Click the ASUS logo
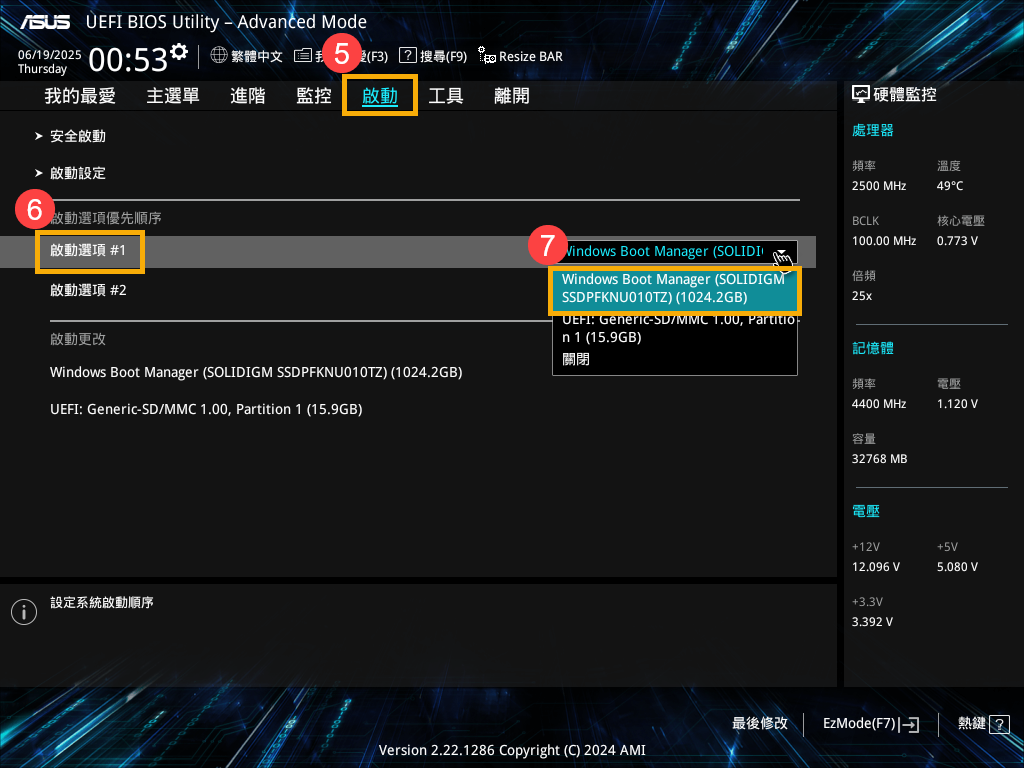 45,22
